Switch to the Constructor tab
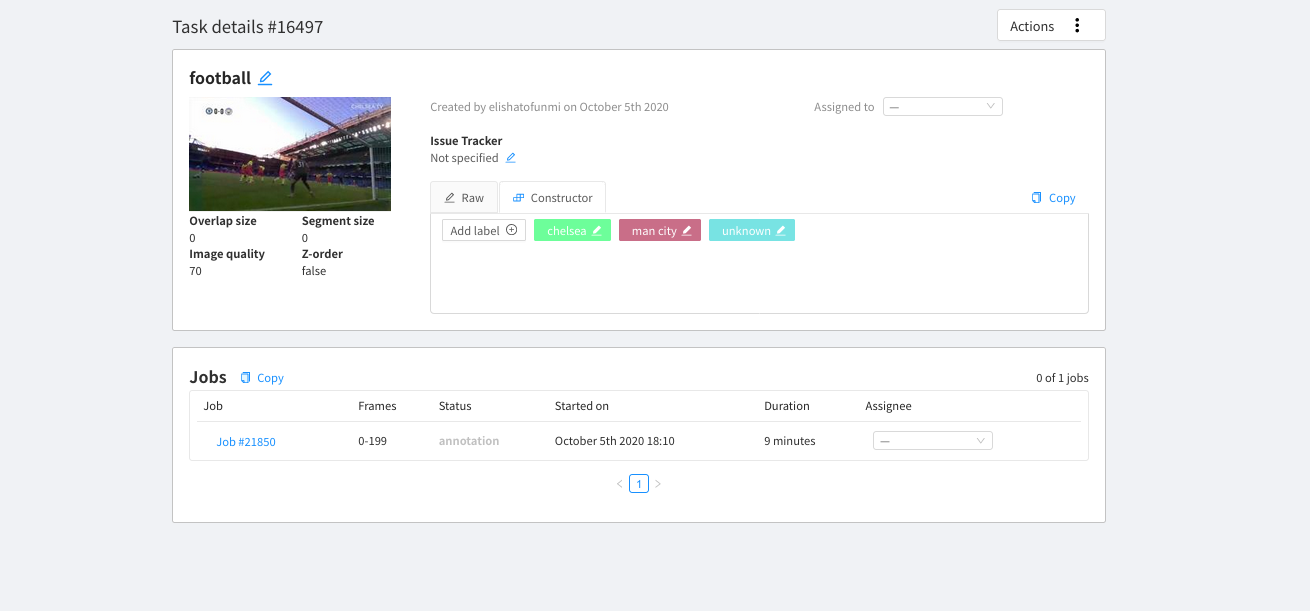Screen dimensions: 1310x611 (552, 197)
